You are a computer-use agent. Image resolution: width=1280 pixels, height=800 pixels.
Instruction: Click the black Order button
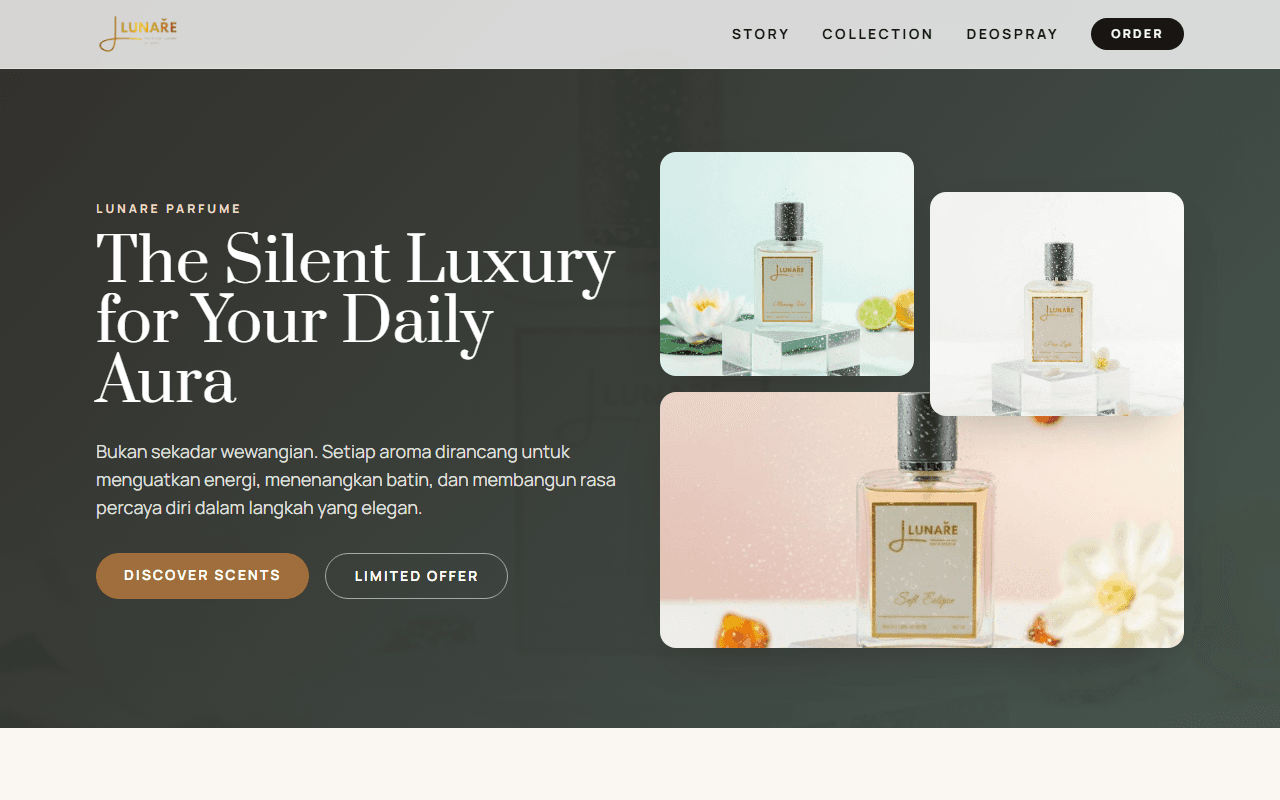(1137, 34)
